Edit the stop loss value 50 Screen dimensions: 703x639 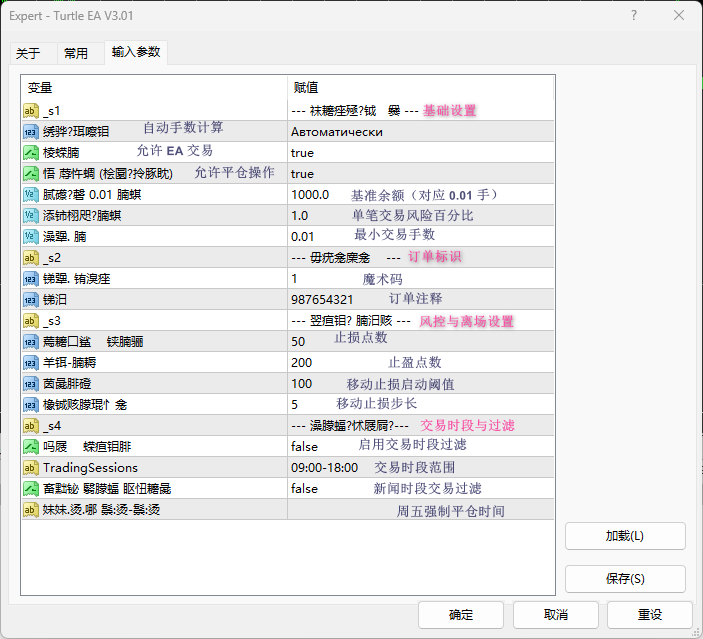[x=421, y=342]
